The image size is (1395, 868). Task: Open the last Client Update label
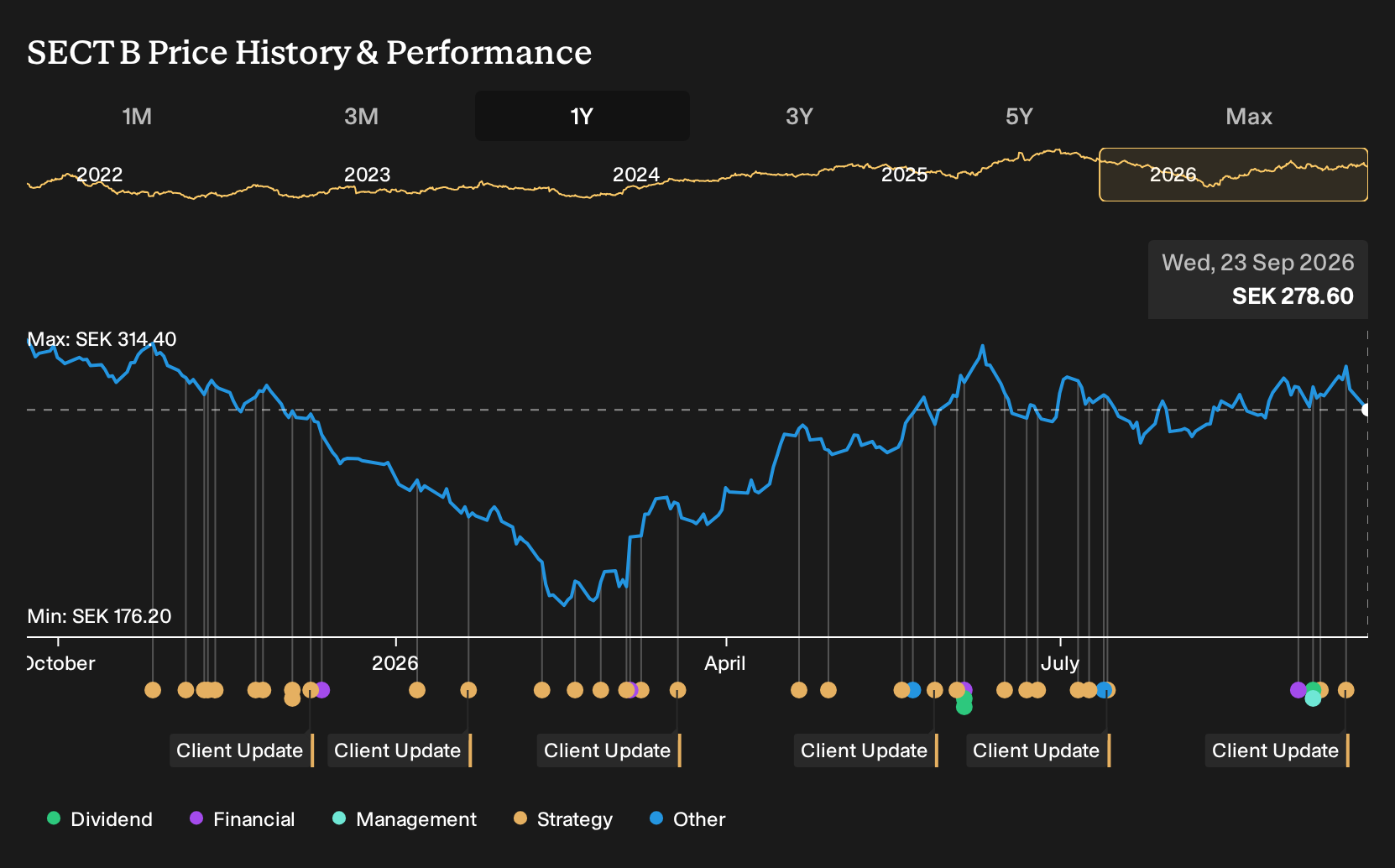pyautogui.click(x=1276, y=750)
